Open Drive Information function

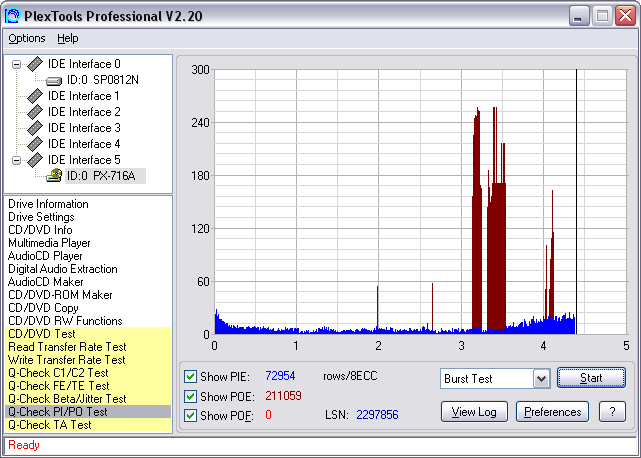(x=48, y=204)
